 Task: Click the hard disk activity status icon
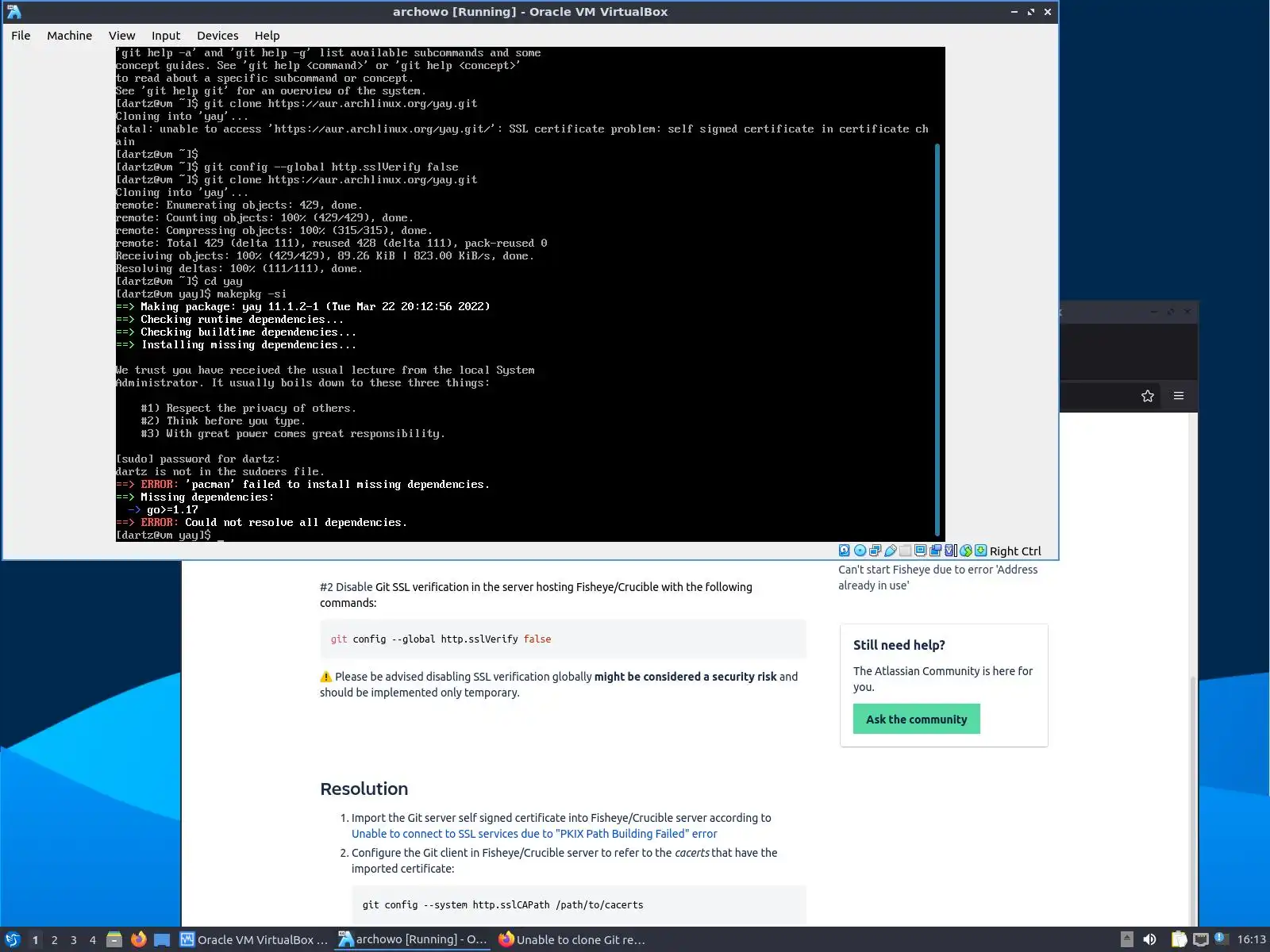click(845, 551)
